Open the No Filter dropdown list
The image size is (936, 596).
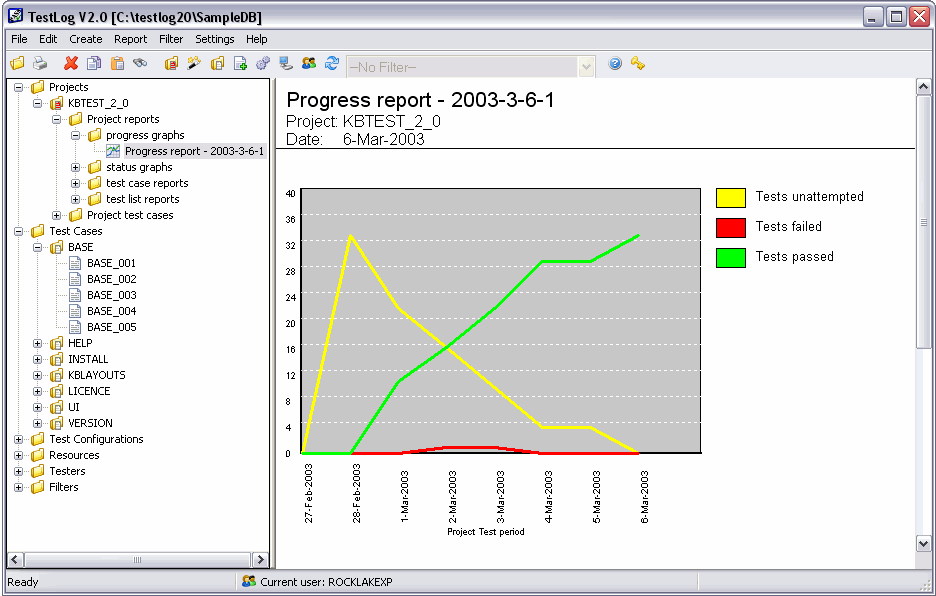(586, 67)
